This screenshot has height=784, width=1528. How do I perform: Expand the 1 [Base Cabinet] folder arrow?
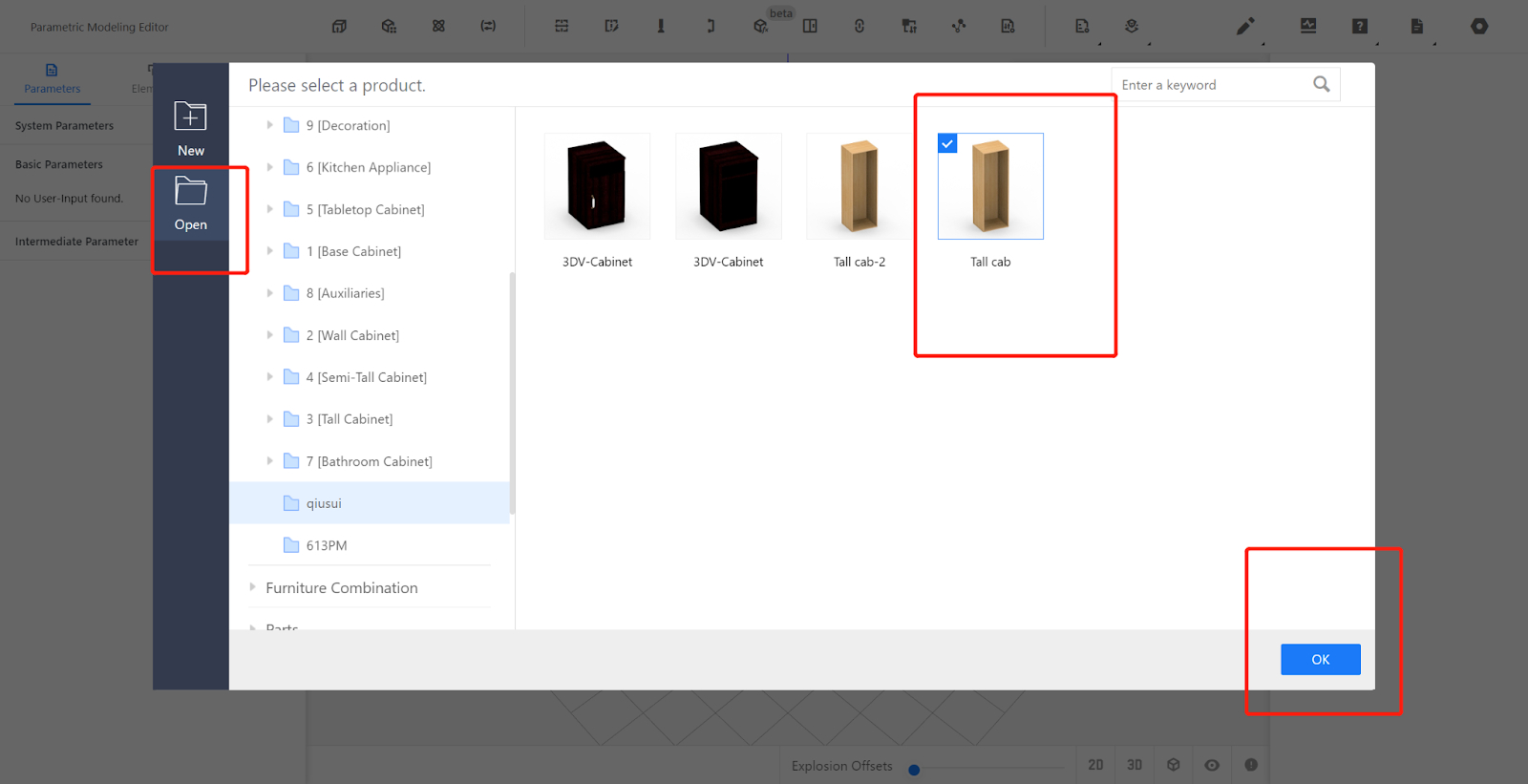(x=270, y=251)
